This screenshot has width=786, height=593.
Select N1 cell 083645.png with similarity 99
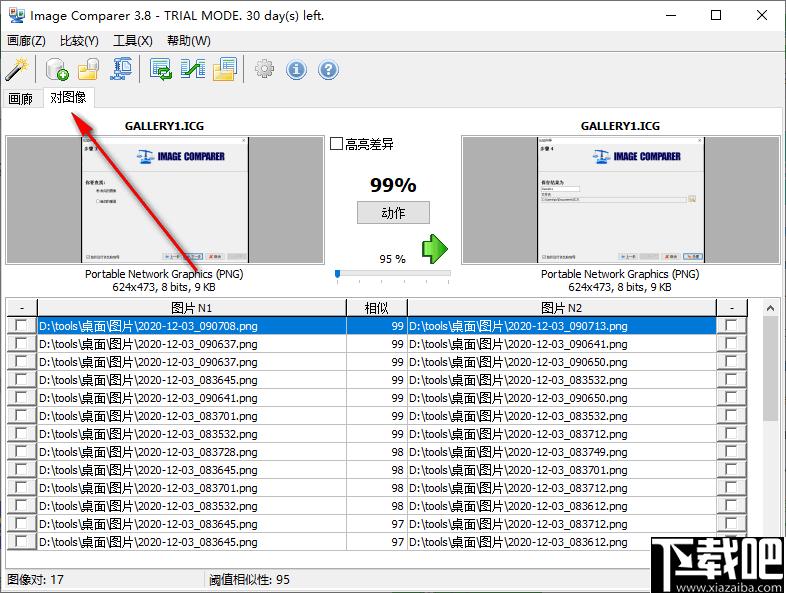click(191, 380)
